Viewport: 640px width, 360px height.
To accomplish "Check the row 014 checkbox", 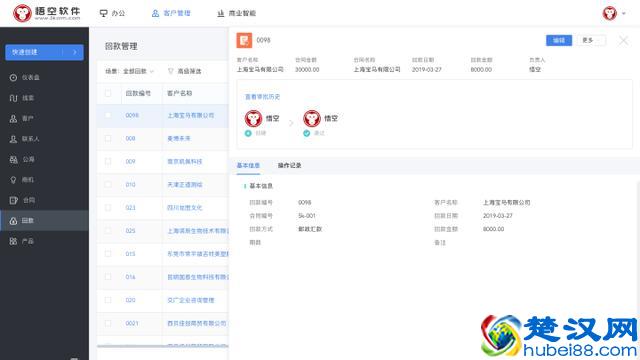I will point(108,277).
